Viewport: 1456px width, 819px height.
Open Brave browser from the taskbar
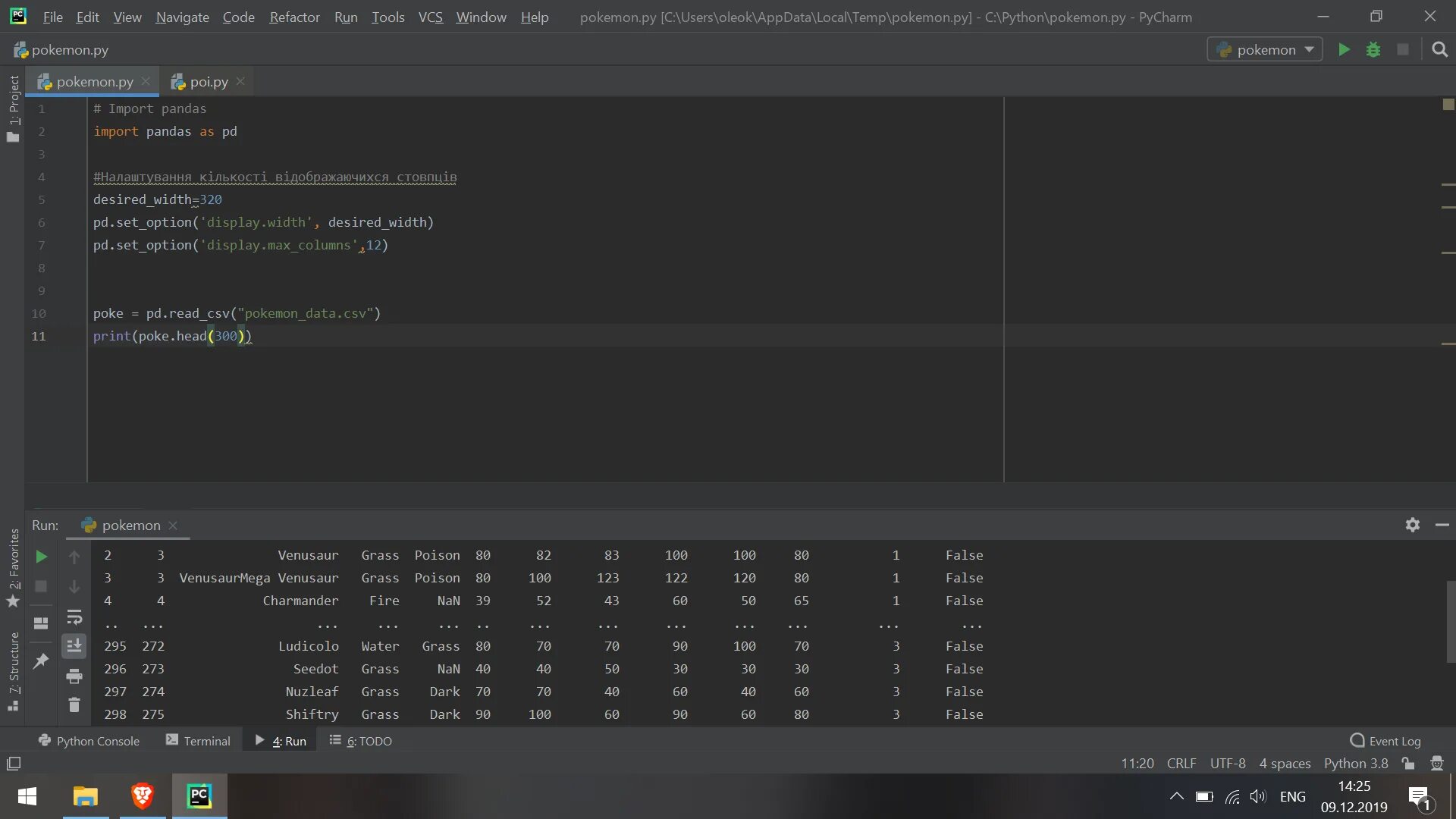tap(142, 796)
